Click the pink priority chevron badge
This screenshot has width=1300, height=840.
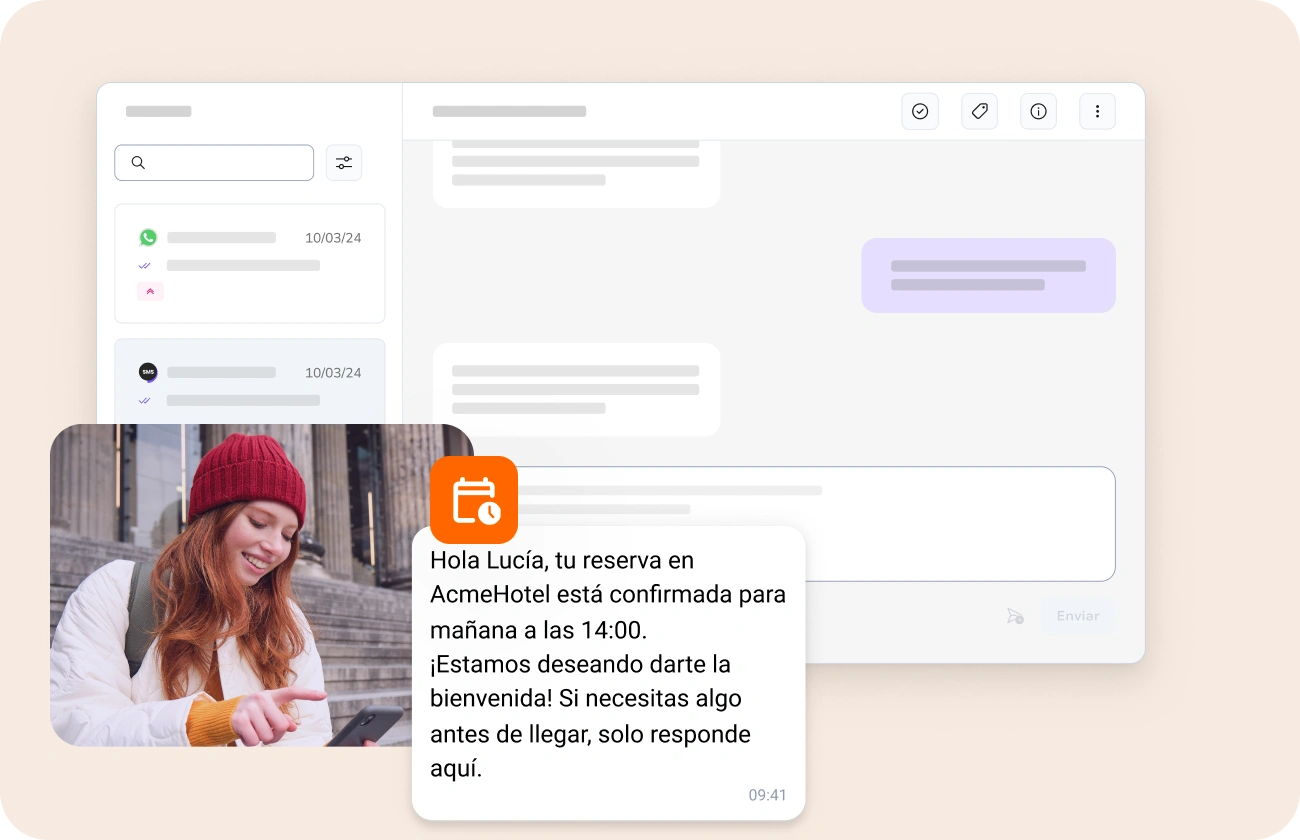click(150, 291)
